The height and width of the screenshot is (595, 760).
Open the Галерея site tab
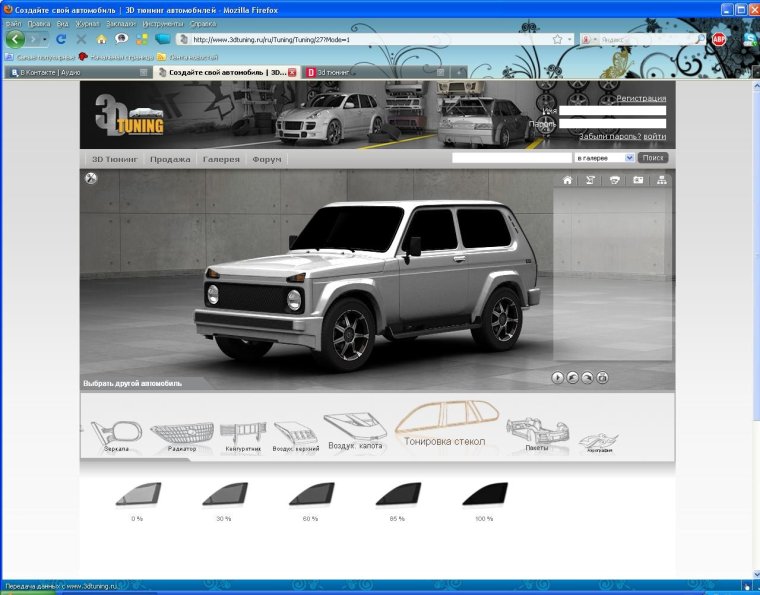coord(221,159)
